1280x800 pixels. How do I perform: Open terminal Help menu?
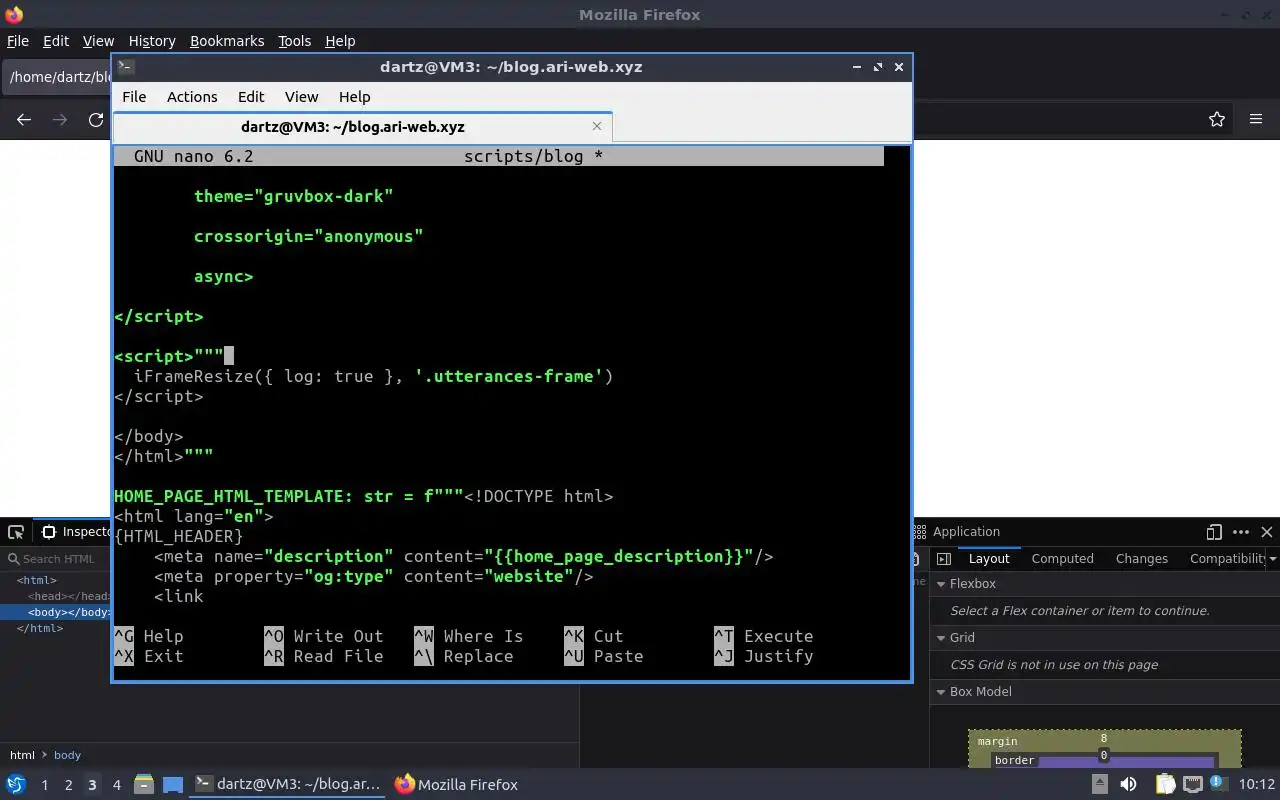[355, 97]
